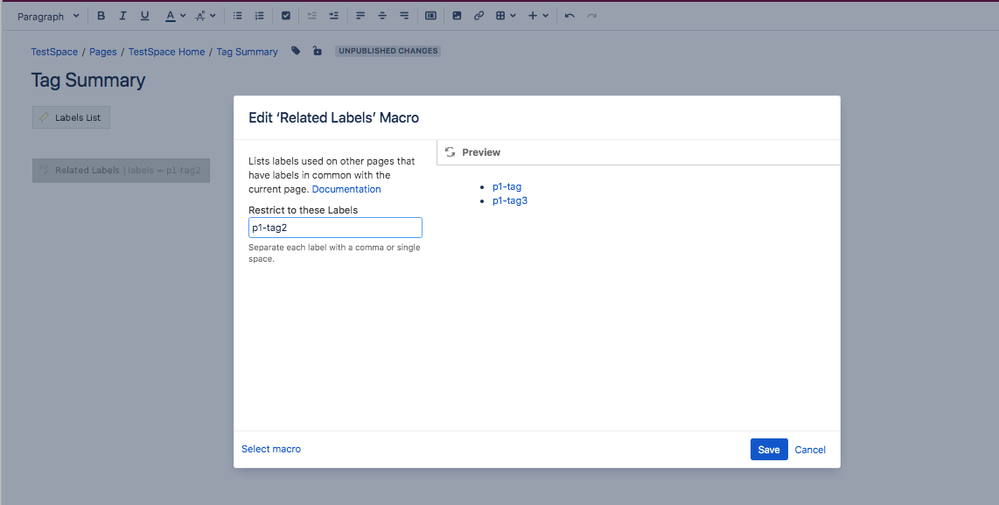This screenshot has height=505, width=999.
Task: Click the outdent icon
Action: [x=312, y=15]
